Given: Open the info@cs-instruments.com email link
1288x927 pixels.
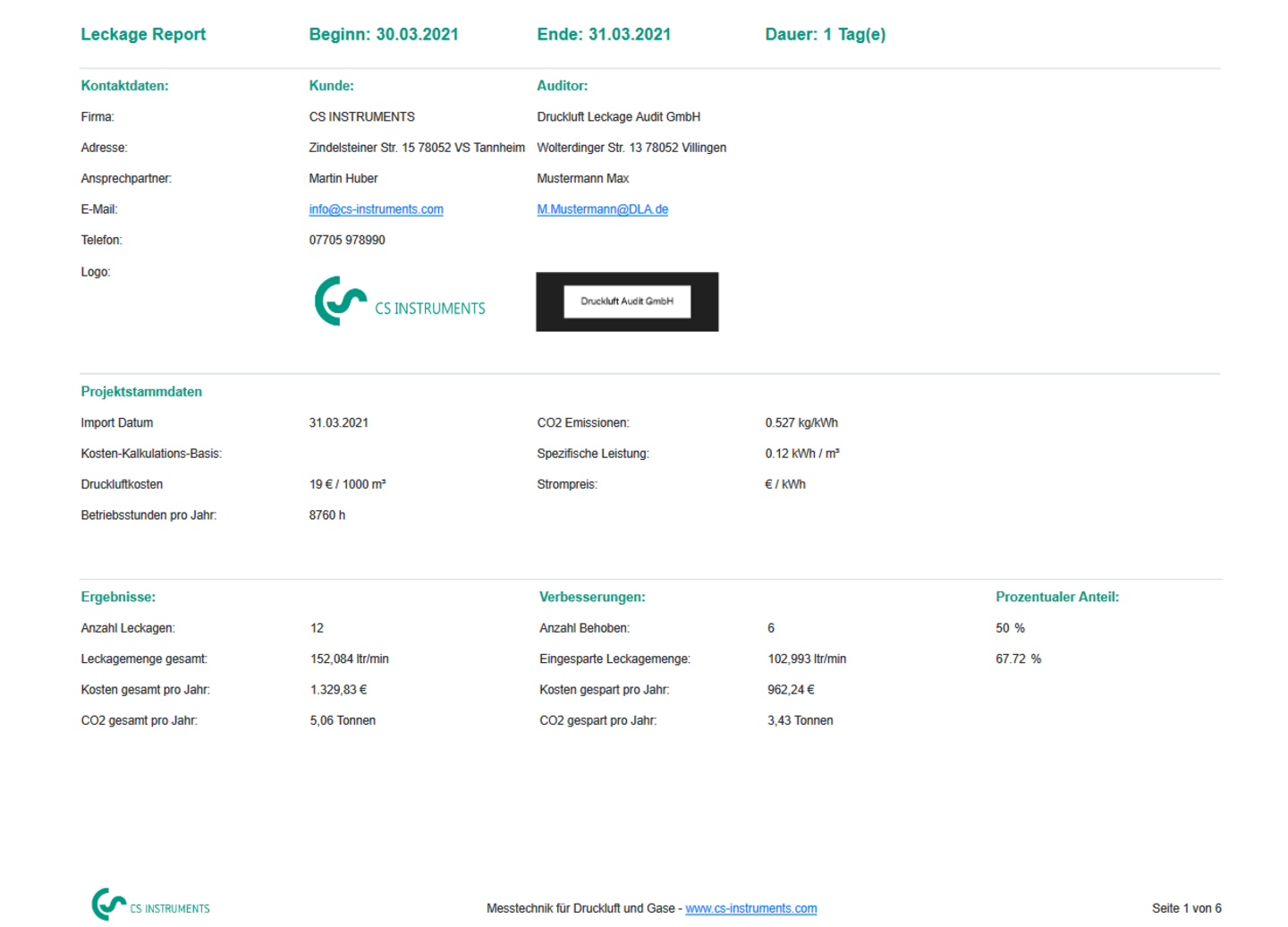Looking at the screenshot, I should tap(375, 208).
